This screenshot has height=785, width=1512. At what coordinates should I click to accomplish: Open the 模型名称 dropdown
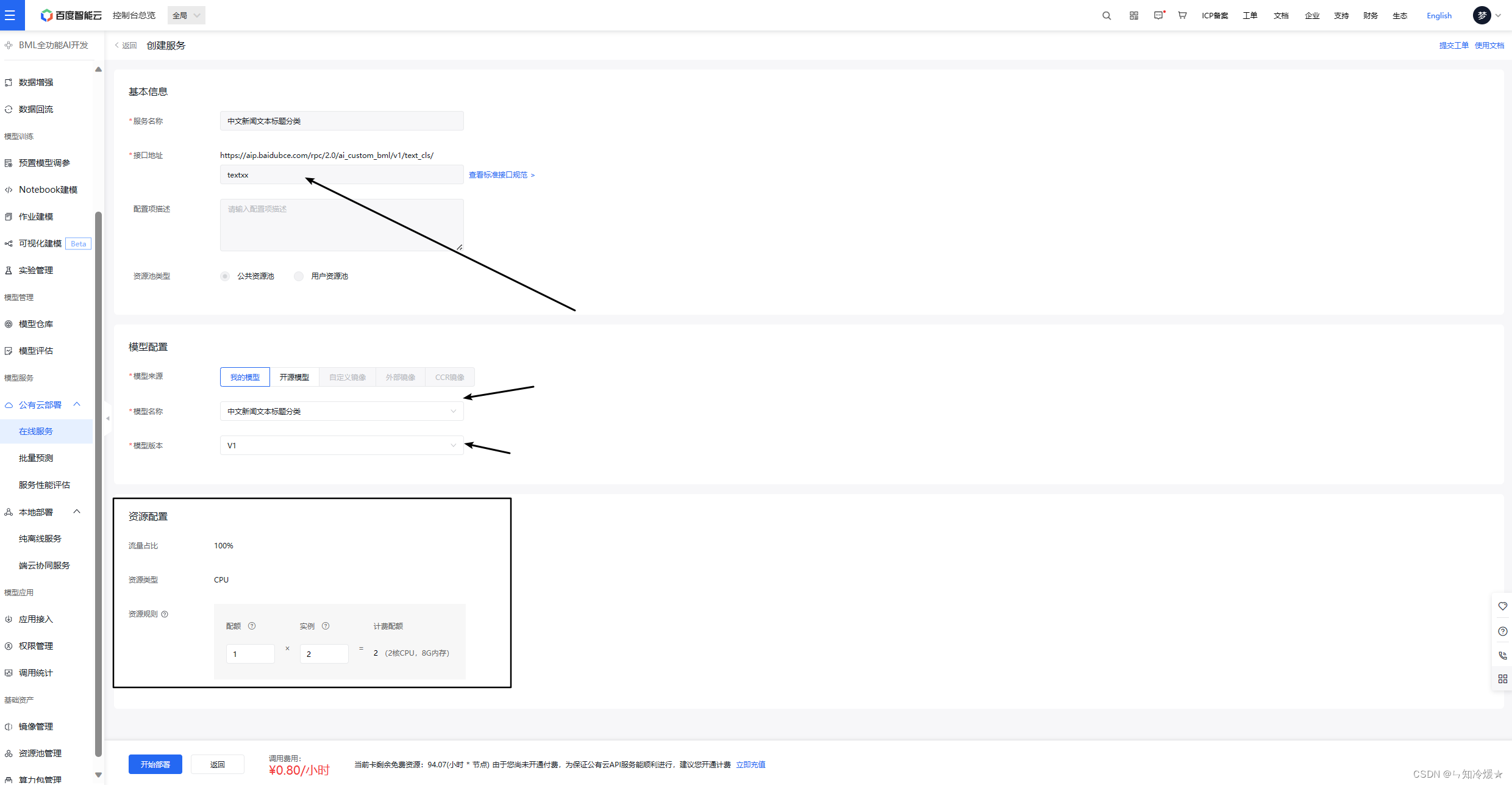pos(341,411)
